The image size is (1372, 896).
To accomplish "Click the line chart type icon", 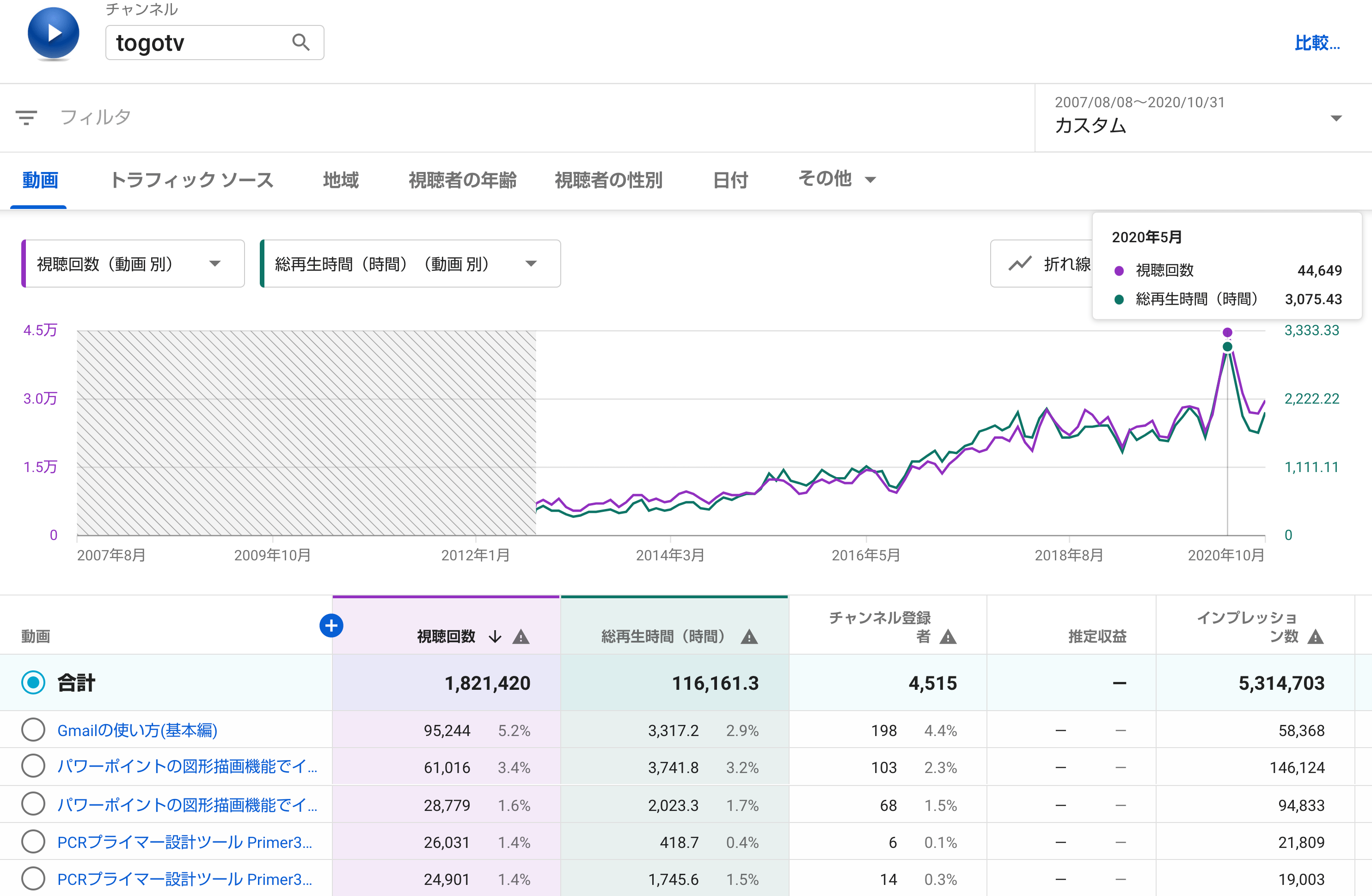I will [1020, 264].
